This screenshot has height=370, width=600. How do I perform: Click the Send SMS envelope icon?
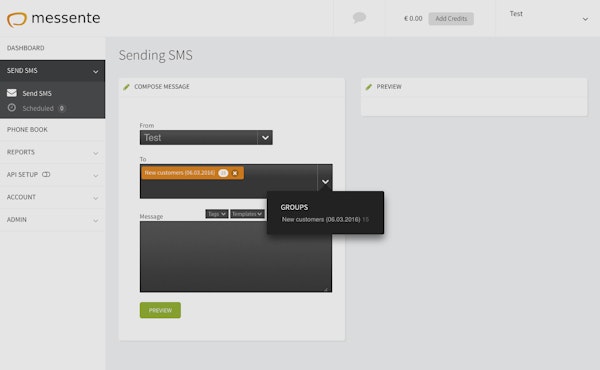(x=12, y=93)
